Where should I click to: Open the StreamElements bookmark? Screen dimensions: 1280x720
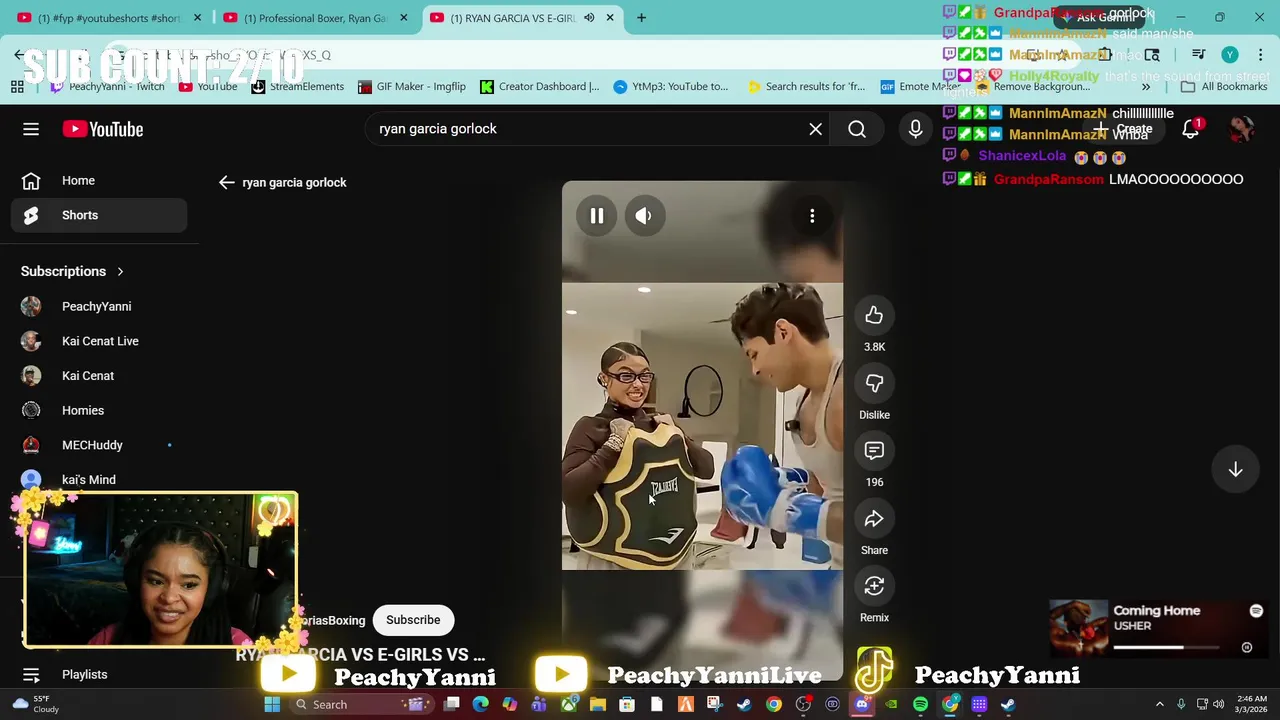pos(297,87)
